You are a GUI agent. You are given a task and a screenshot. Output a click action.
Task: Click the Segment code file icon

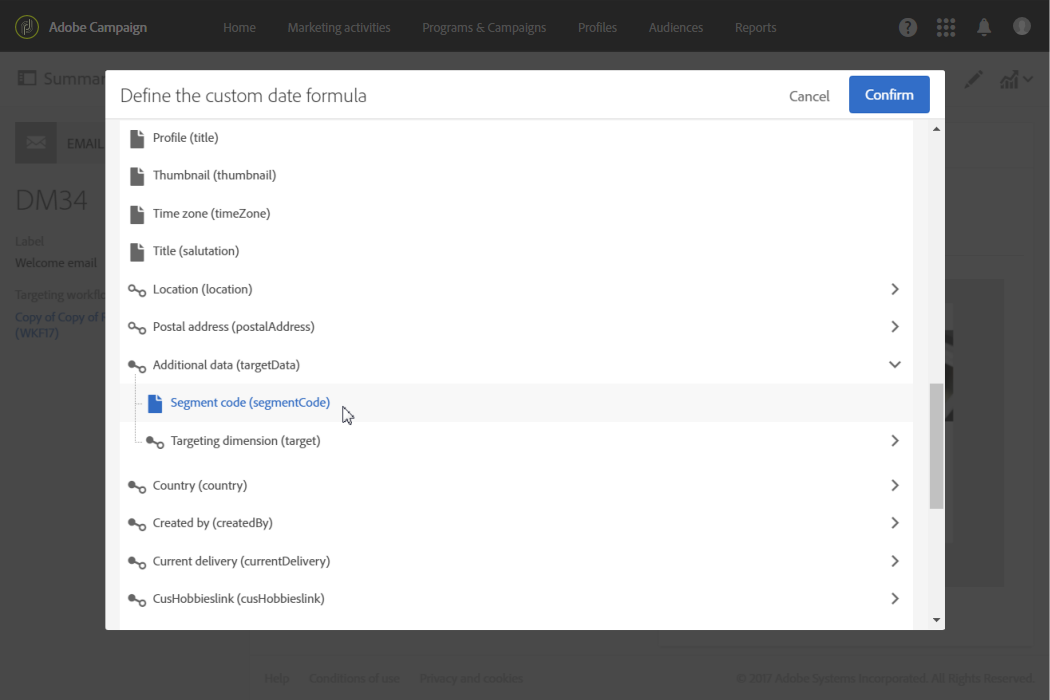click(155, 403)
